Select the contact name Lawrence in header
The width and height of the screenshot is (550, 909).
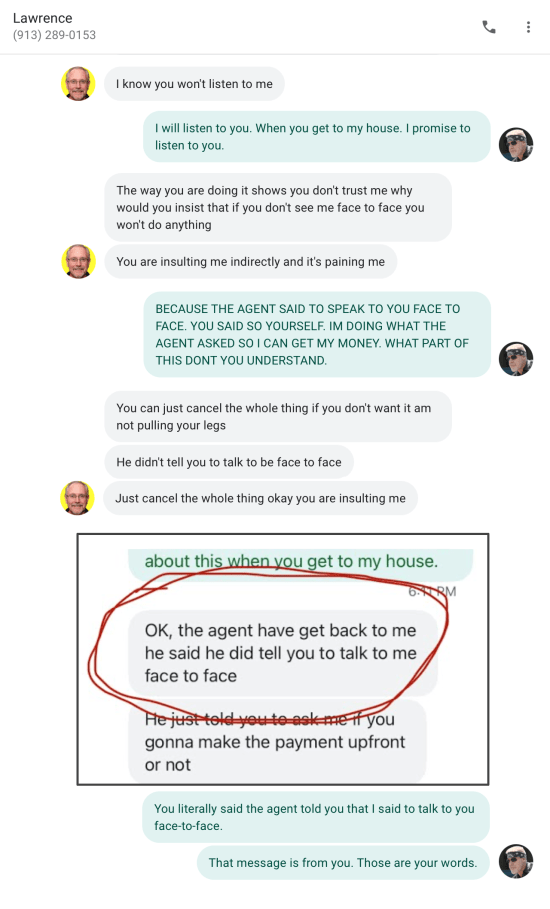(x=42, y=18)
